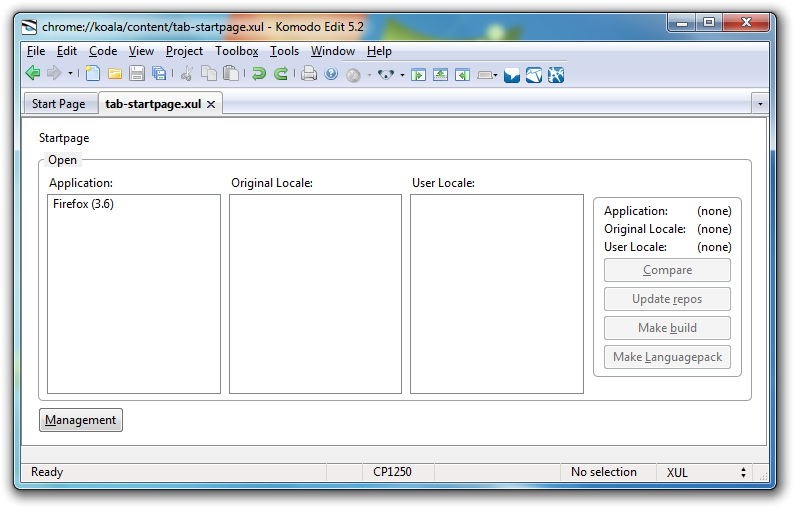Click the Save floppy disk icon

tap(137, 74)
